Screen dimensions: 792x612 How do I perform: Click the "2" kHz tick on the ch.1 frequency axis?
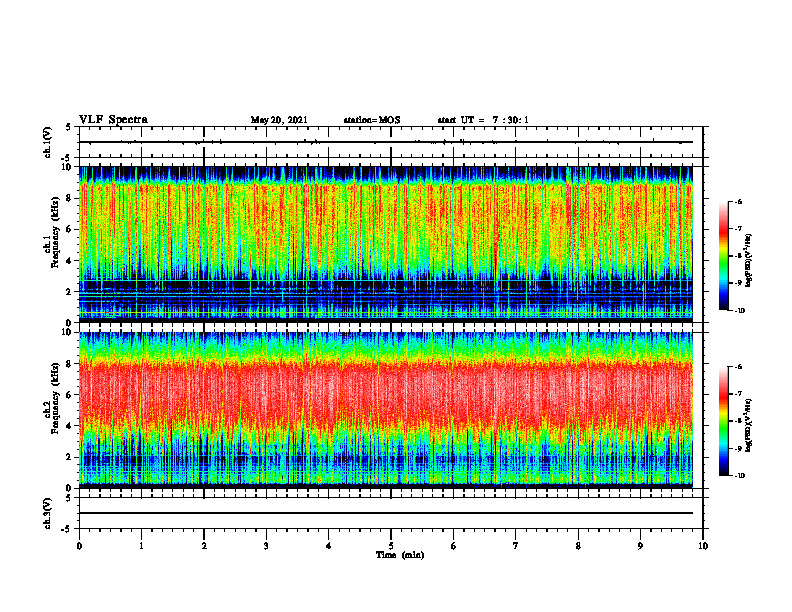[70, 291]
